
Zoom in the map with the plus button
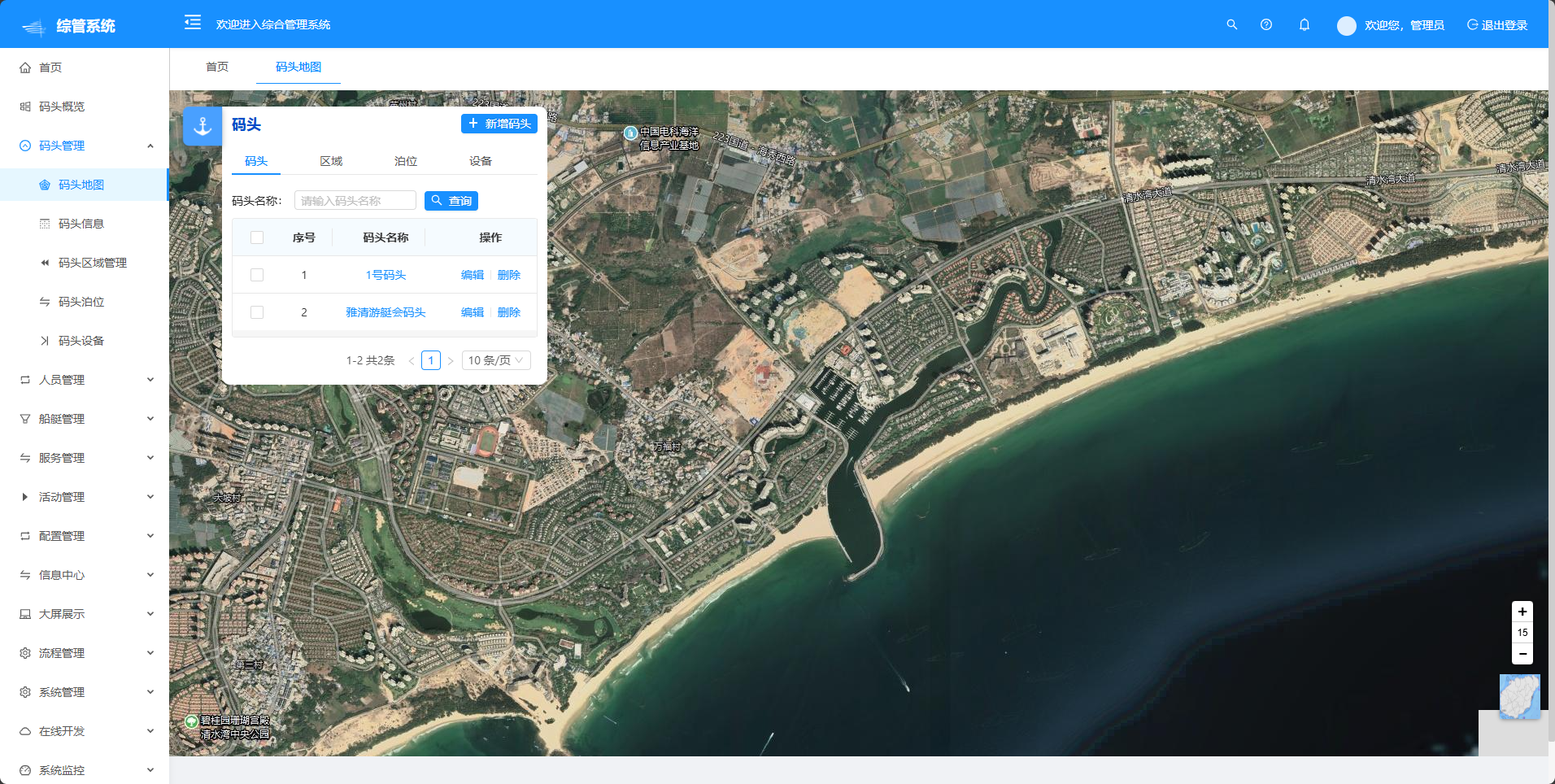pyautogui.click(x=1522, y=612)
